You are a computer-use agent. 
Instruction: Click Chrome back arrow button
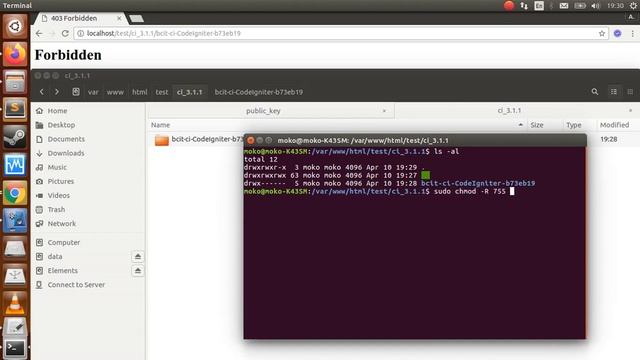pyautogui.click(x=39, y=33)
